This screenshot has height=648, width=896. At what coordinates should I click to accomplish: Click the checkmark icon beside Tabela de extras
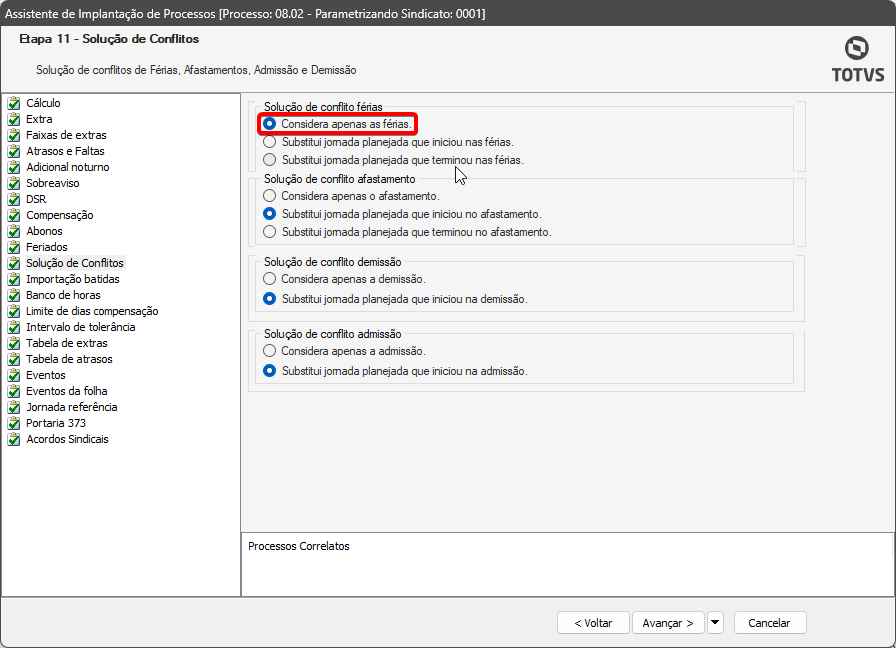(14, 343)
